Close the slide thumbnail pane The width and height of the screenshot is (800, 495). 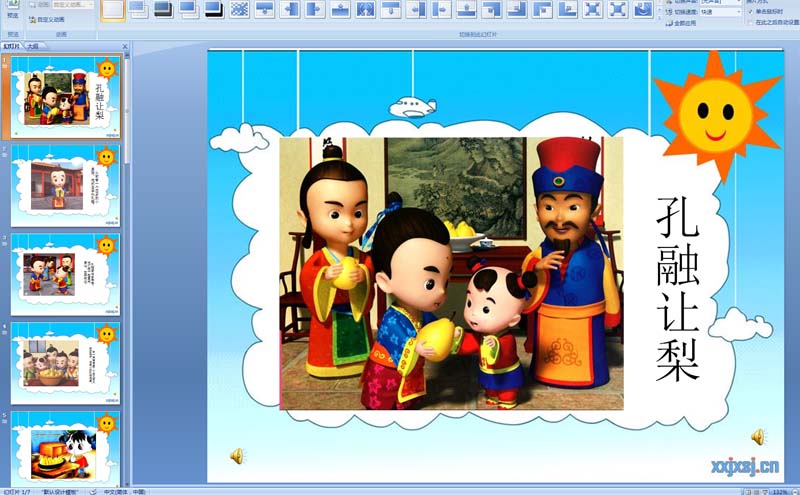[125, 46]
